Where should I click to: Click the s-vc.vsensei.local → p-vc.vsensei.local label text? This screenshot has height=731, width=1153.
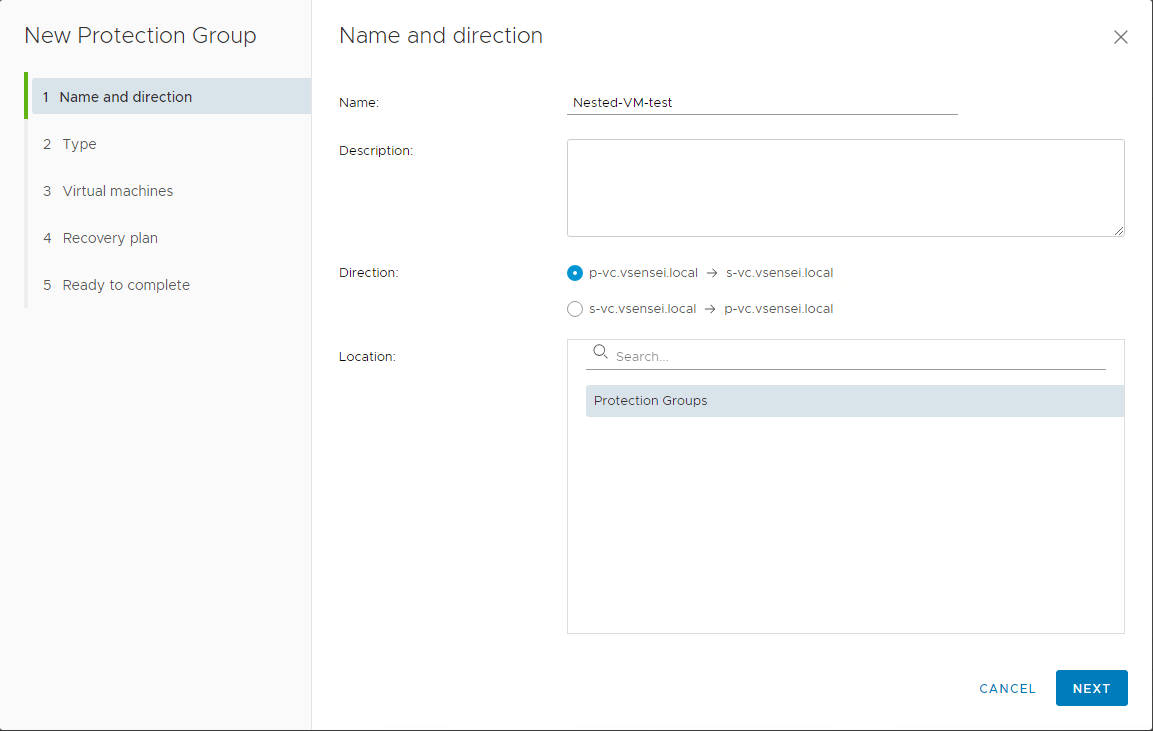click(x=711, y=309)
